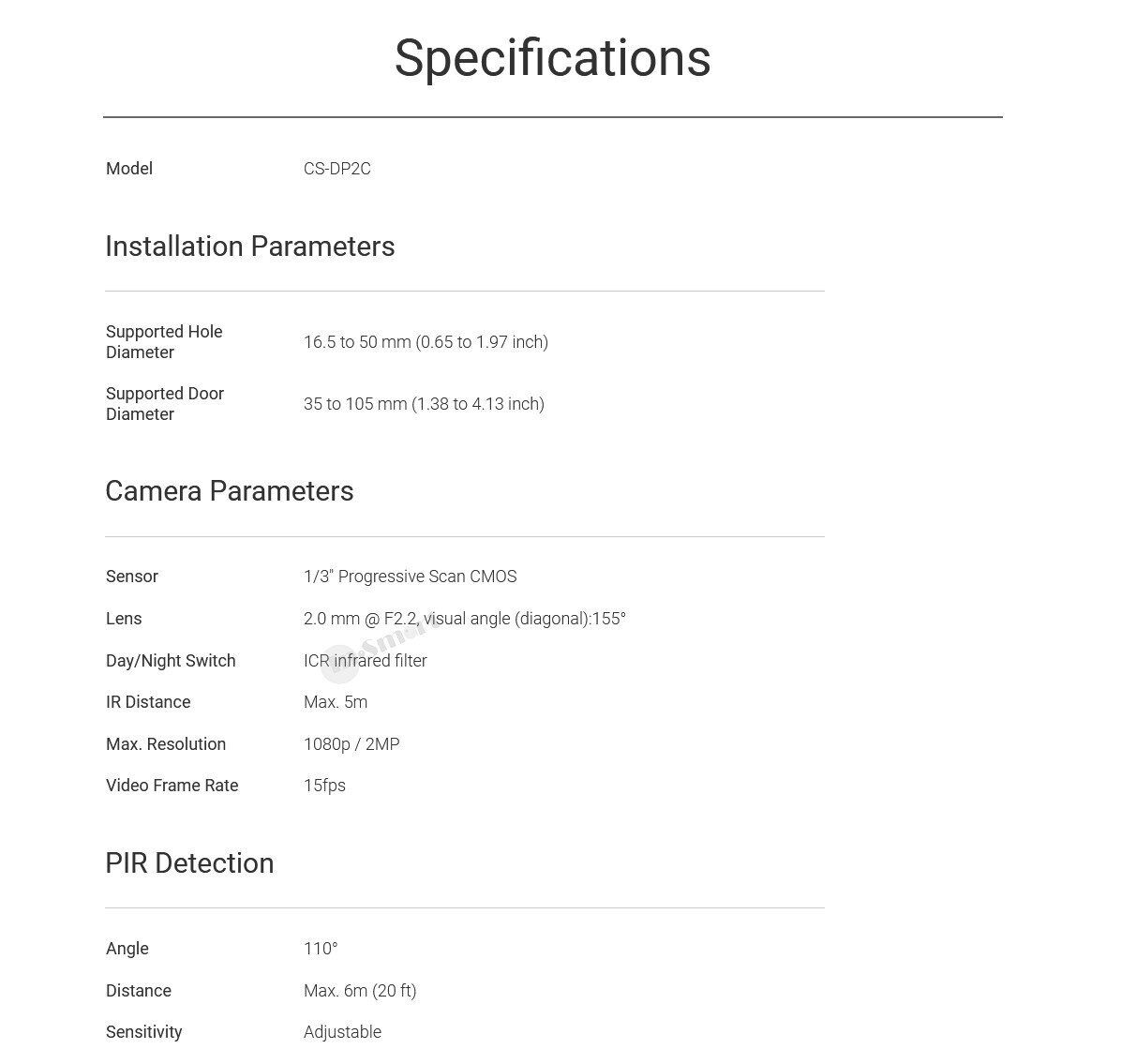The image size is (1121, 1064).
Task: Click the Camera Parameters heading
Action: click(x=229, y=491)
